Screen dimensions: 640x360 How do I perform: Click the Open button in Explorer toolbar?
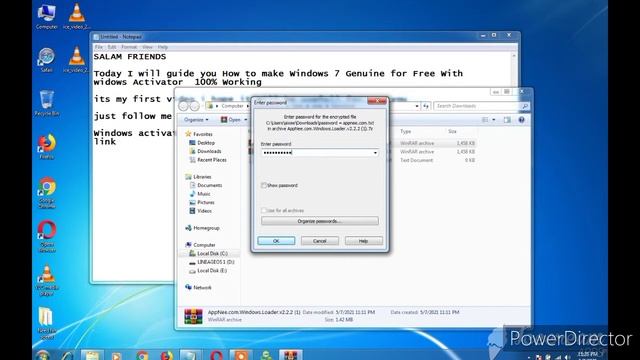231,120
